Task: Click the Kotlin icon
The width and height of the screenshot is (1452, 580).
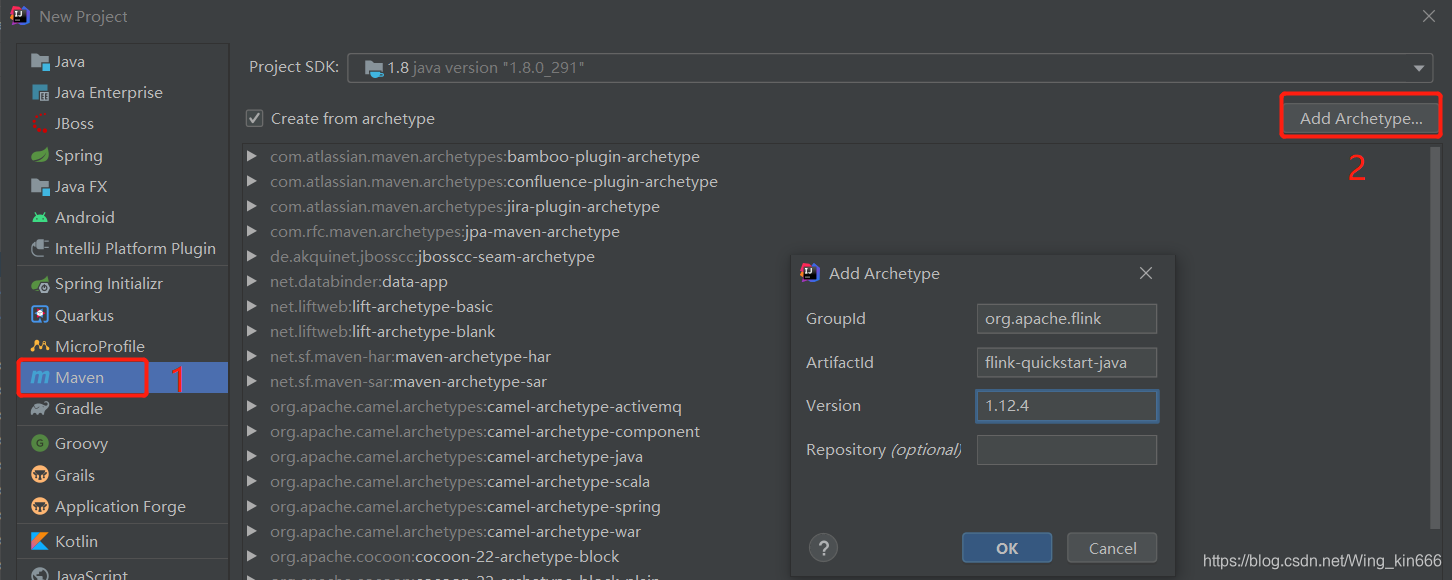Action: click(x=40, y=541)
